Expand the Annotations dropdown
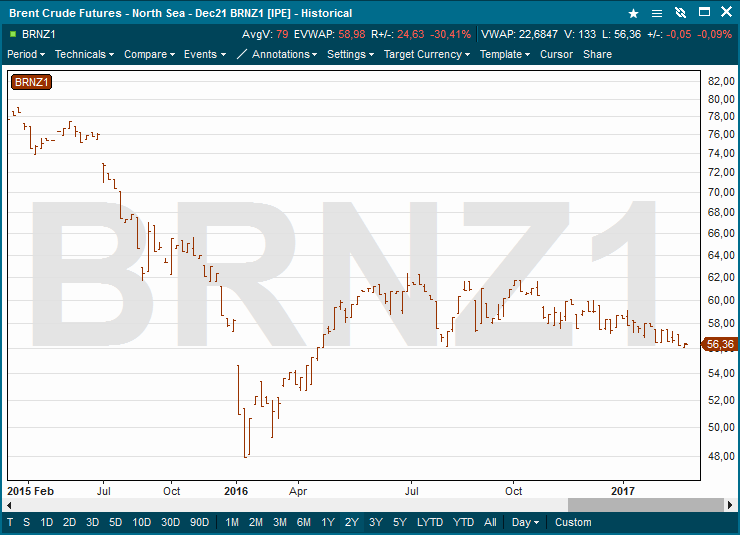The image size is (740, 535). (x=284, y=54)
